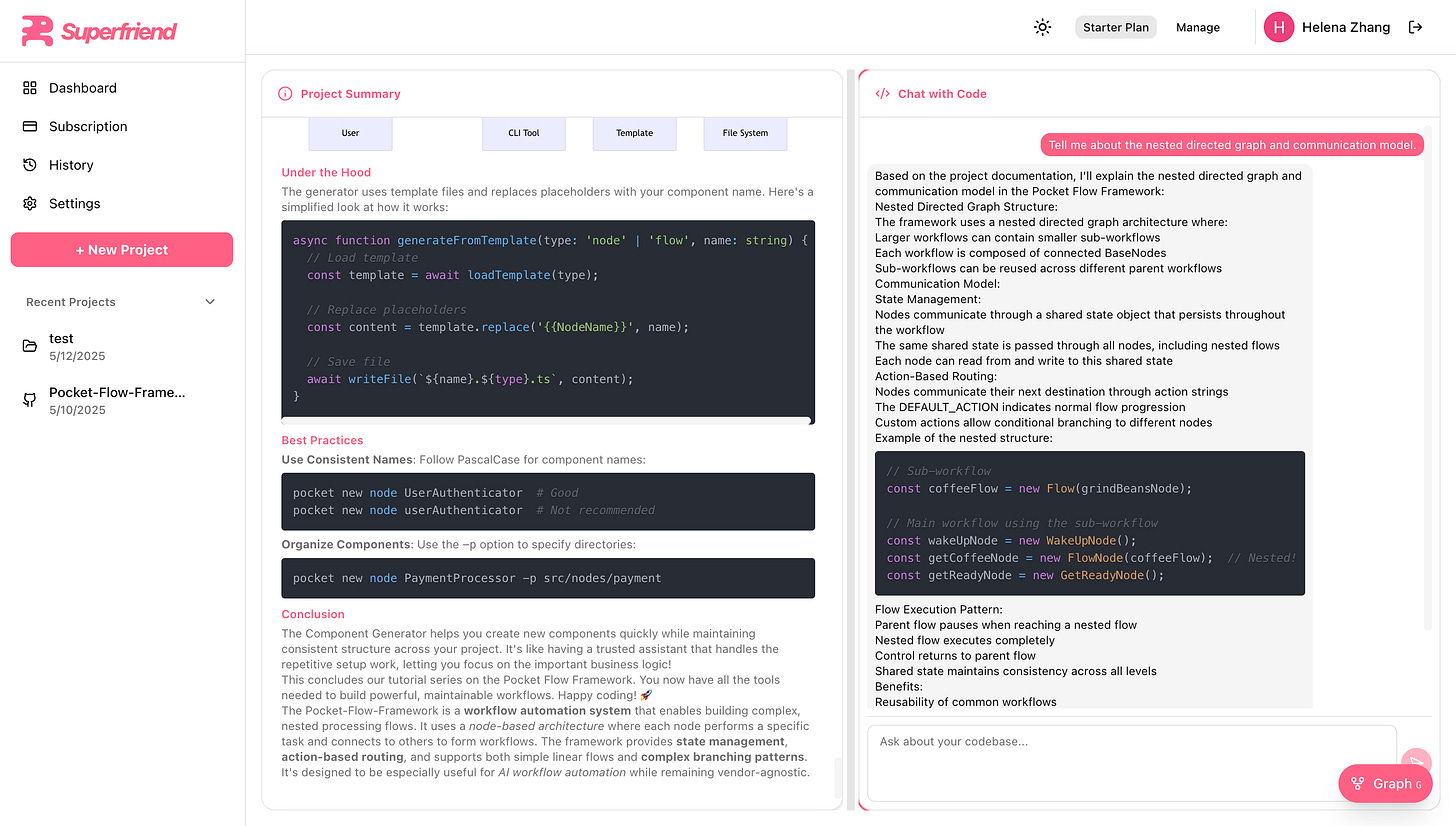This screenshot has height=826, width=1456.
Task: Click the Under the Hood heading
Action: point(326,172)
